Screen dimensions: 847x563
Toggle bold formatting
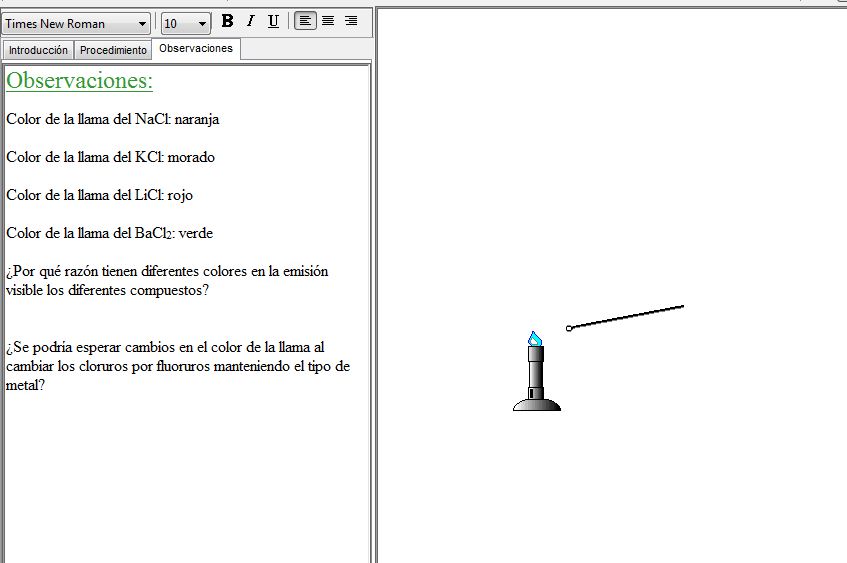pyautogui.click(x=227, y=21)
